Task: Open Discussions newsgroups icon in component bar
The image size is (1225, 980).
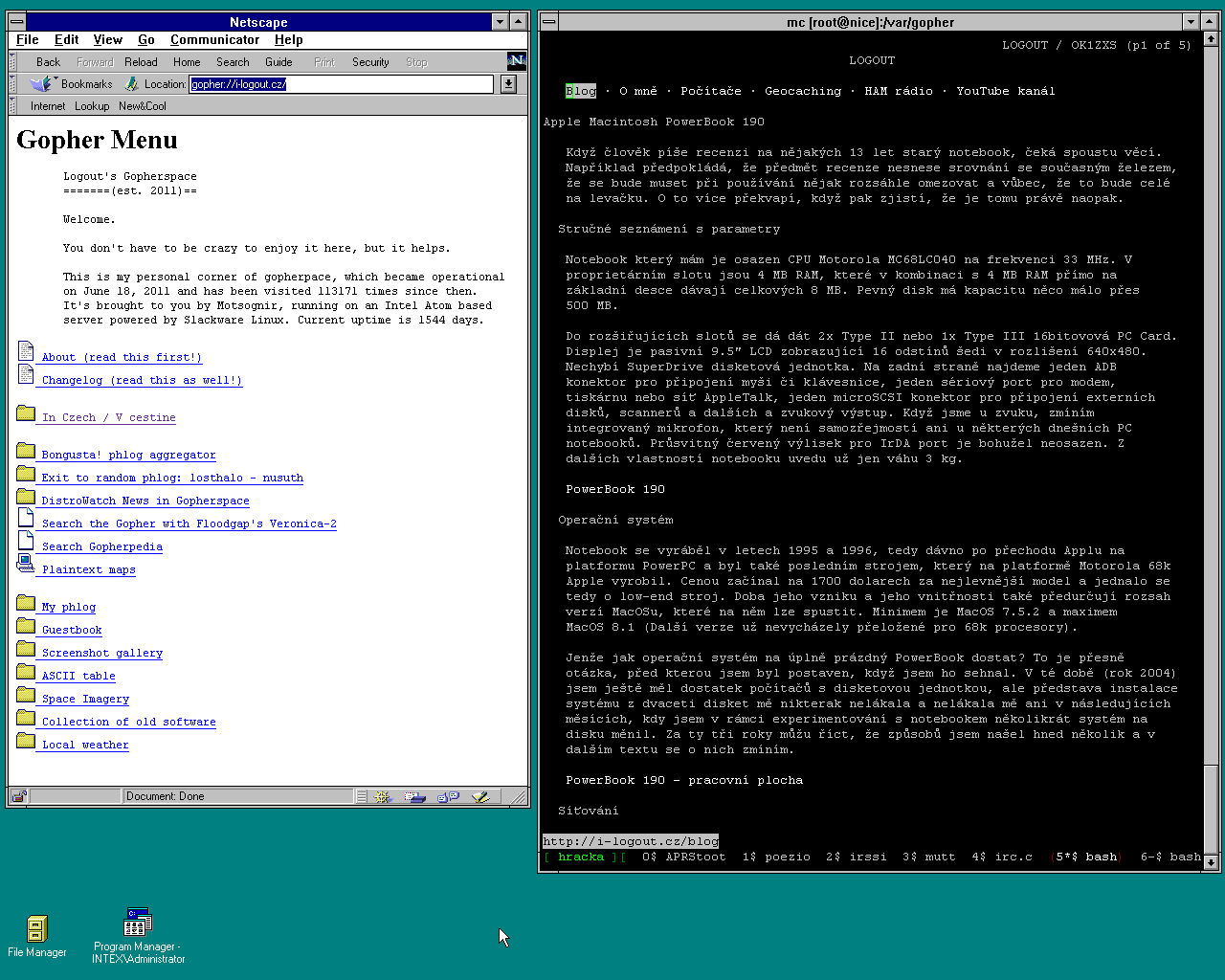Action: point(448,796)
